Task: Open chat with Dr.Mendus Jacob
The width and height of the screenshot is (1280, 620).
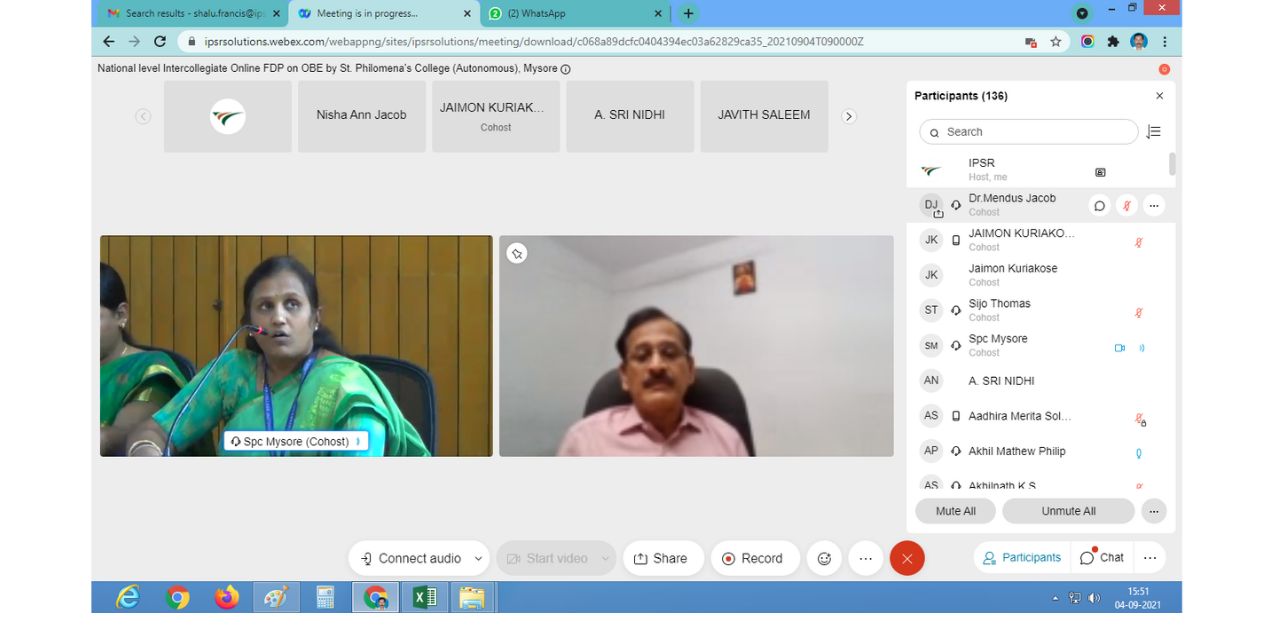Action: [x=1099, y=206]
